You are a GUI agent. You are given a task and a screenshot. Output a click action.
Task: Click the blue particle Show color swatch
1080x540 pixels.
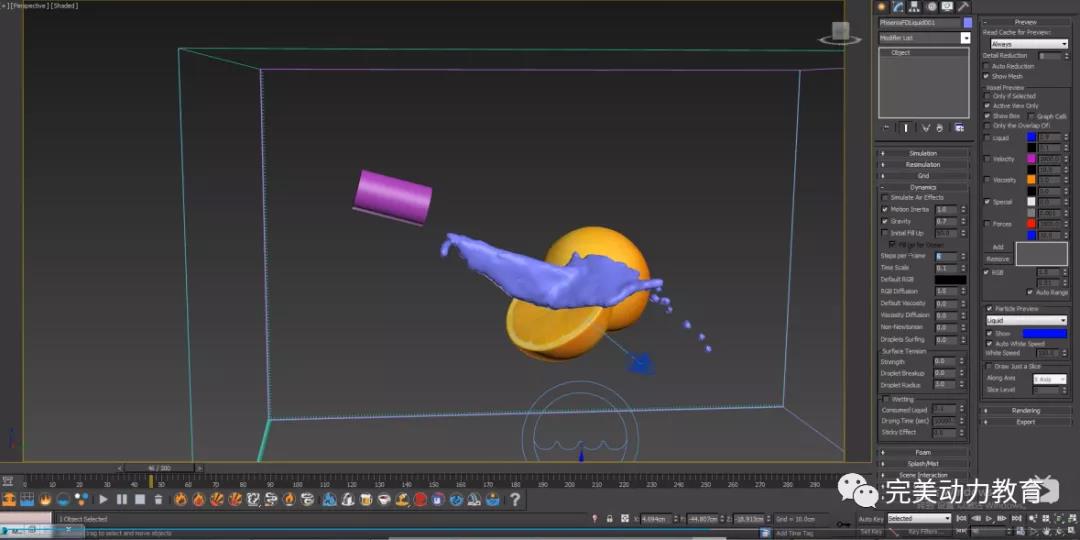tap(1043, 334)
